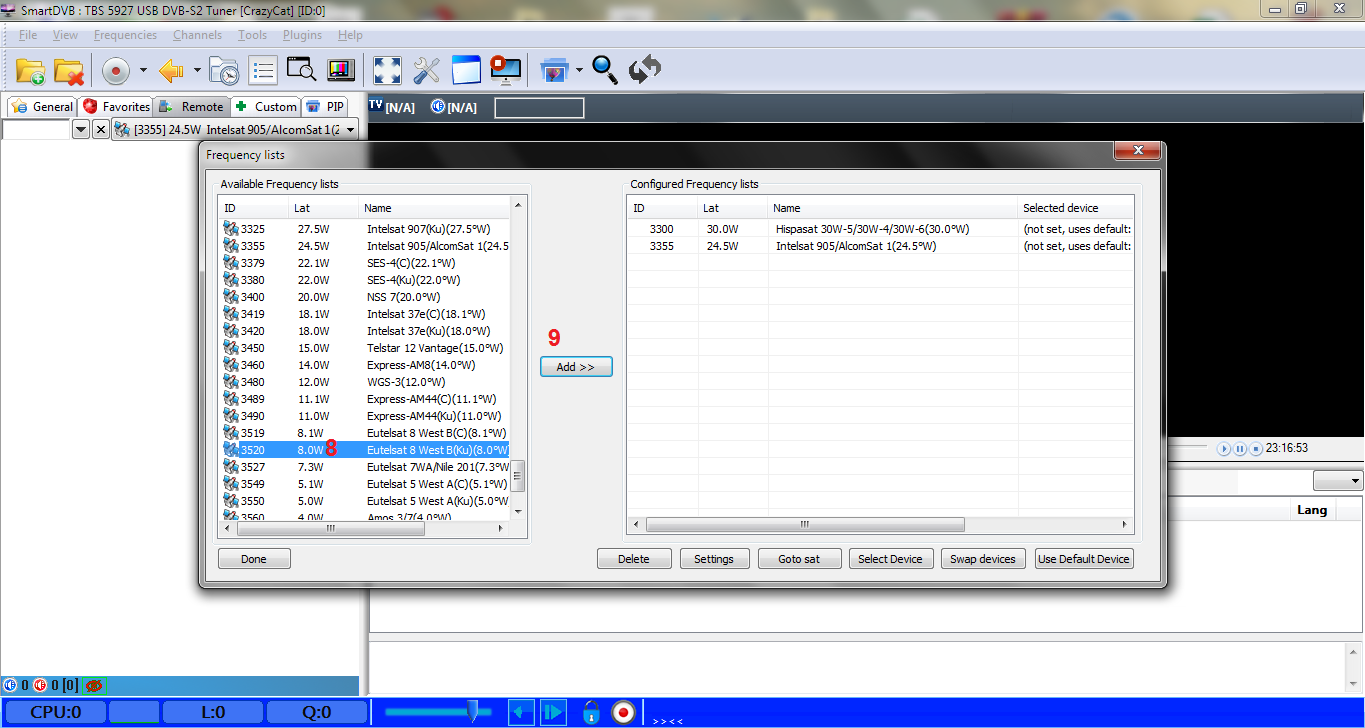
Task: Select SES-4(Ku)(22.0°W) in available list
Action: pyautogui.click(x=364, y=280)
